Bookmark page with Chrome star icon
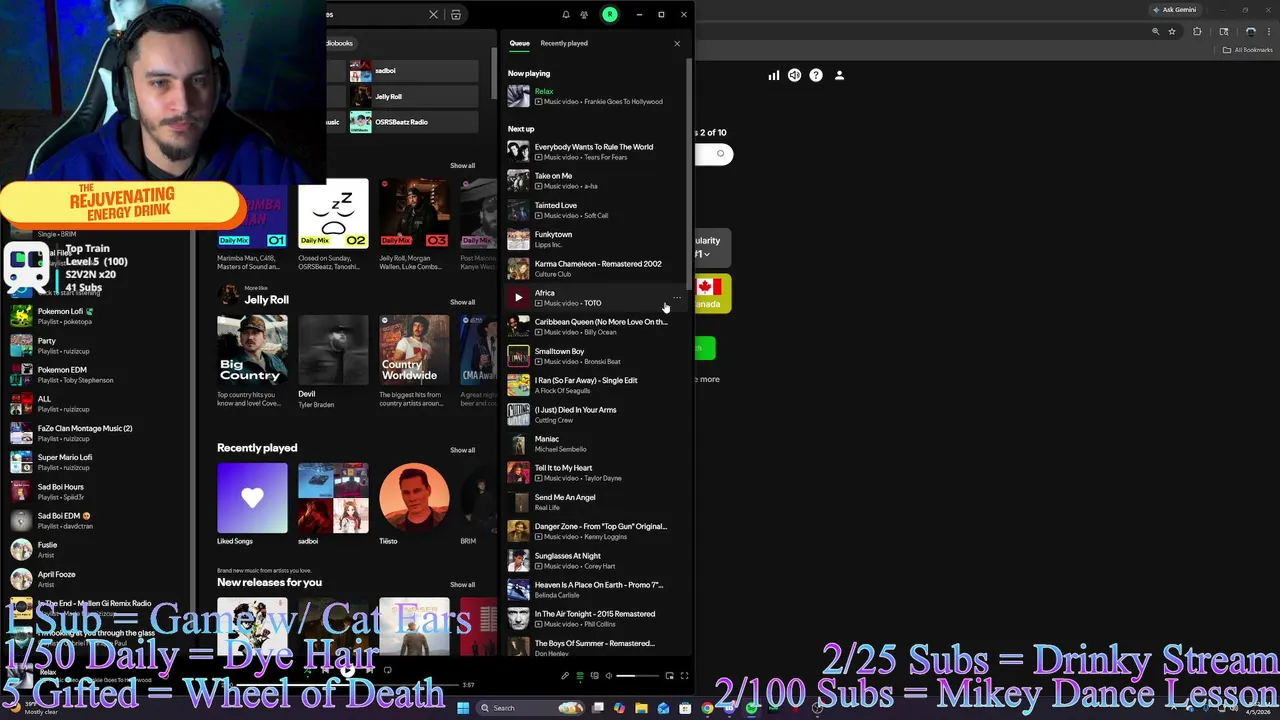Image resolution: width=1280 pixels, height=720 pixels. tap(1172, 31)
